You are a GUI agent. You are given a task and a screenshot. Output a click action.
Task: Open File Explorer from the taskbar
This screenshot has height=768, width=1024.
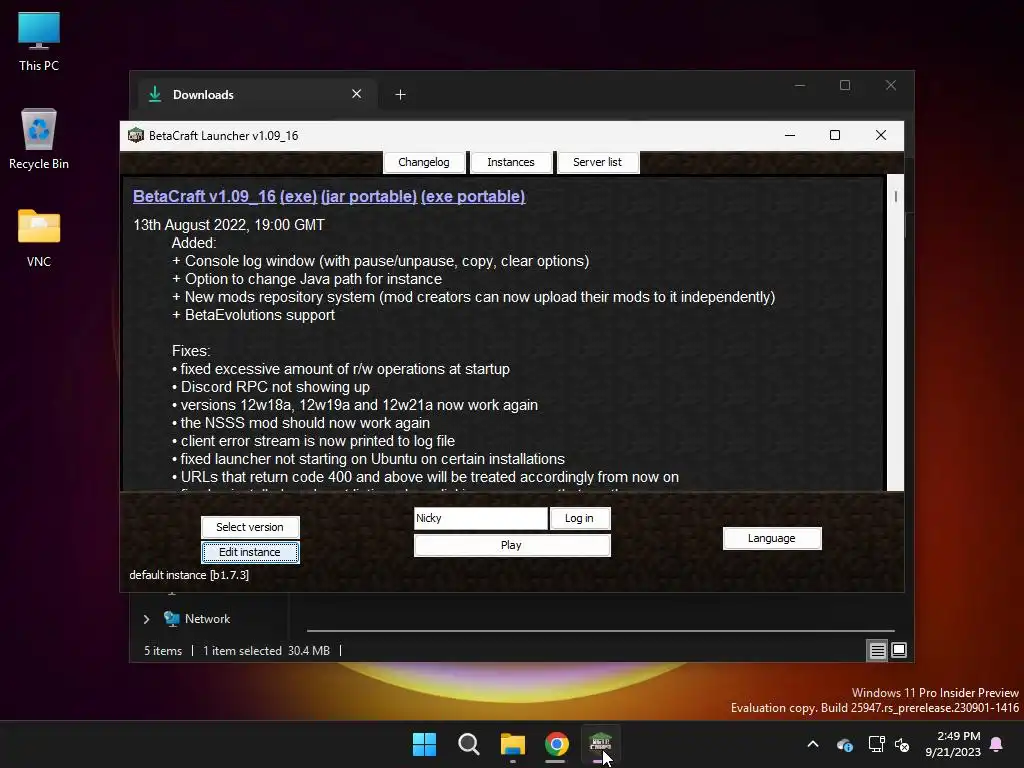click(513, 744)
